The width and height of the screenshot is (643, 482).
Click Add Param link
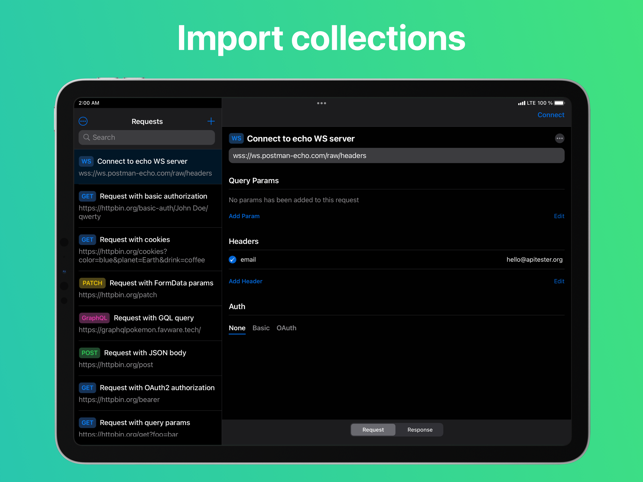point(244,216)
